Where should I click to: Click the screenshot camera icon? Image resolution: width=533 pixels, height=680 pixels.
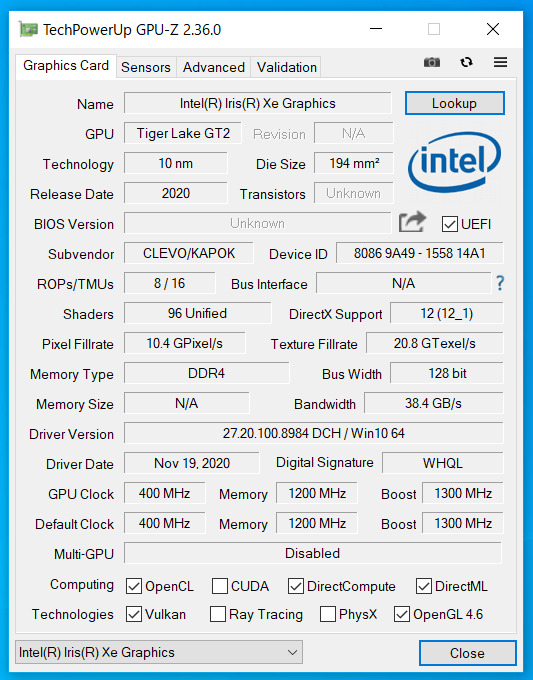point(432,62)
